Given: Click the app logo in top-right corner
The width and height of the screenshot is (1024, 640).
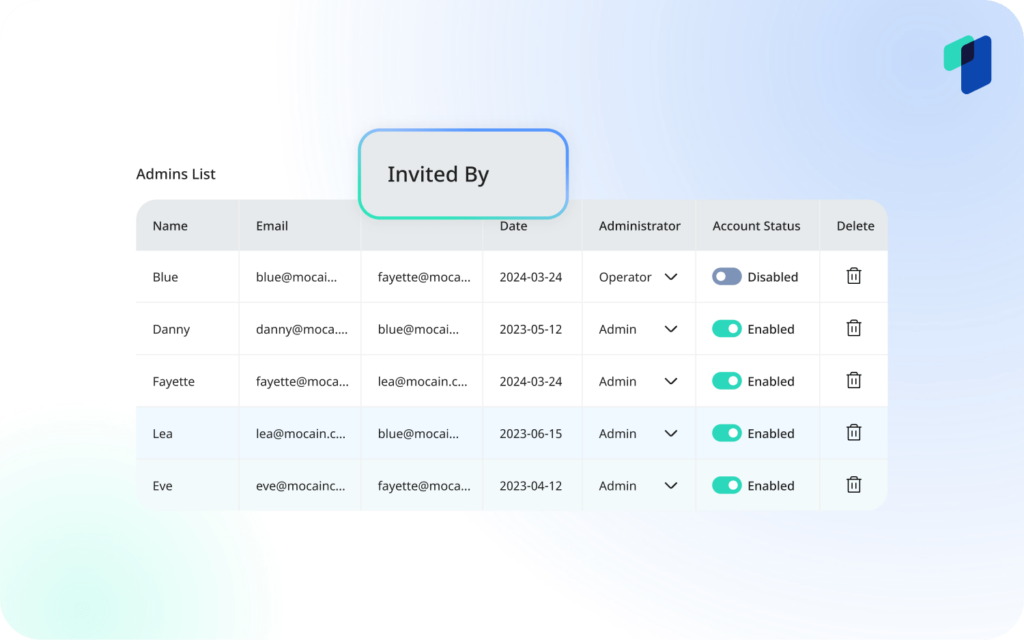Looking at the screenshot, I should click(x=968, y=64).
